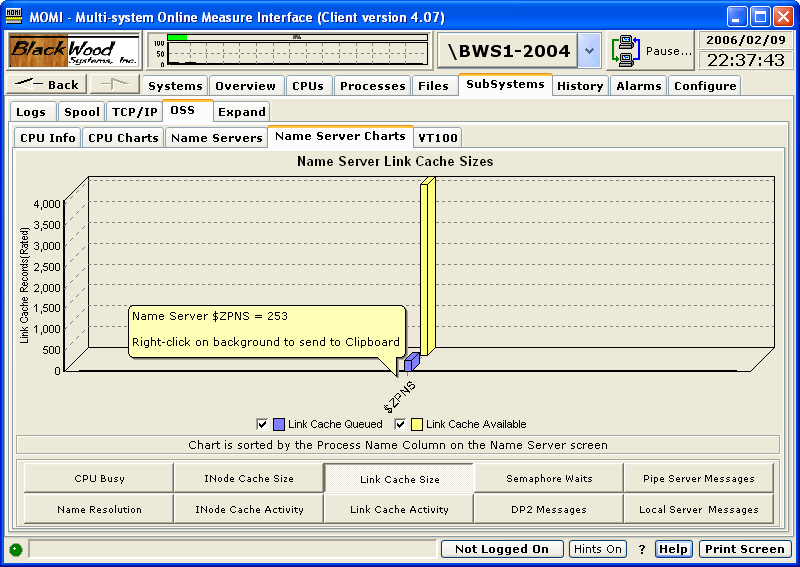
Task: Click the MOMI title bar icon
Action: click(15, 17)
